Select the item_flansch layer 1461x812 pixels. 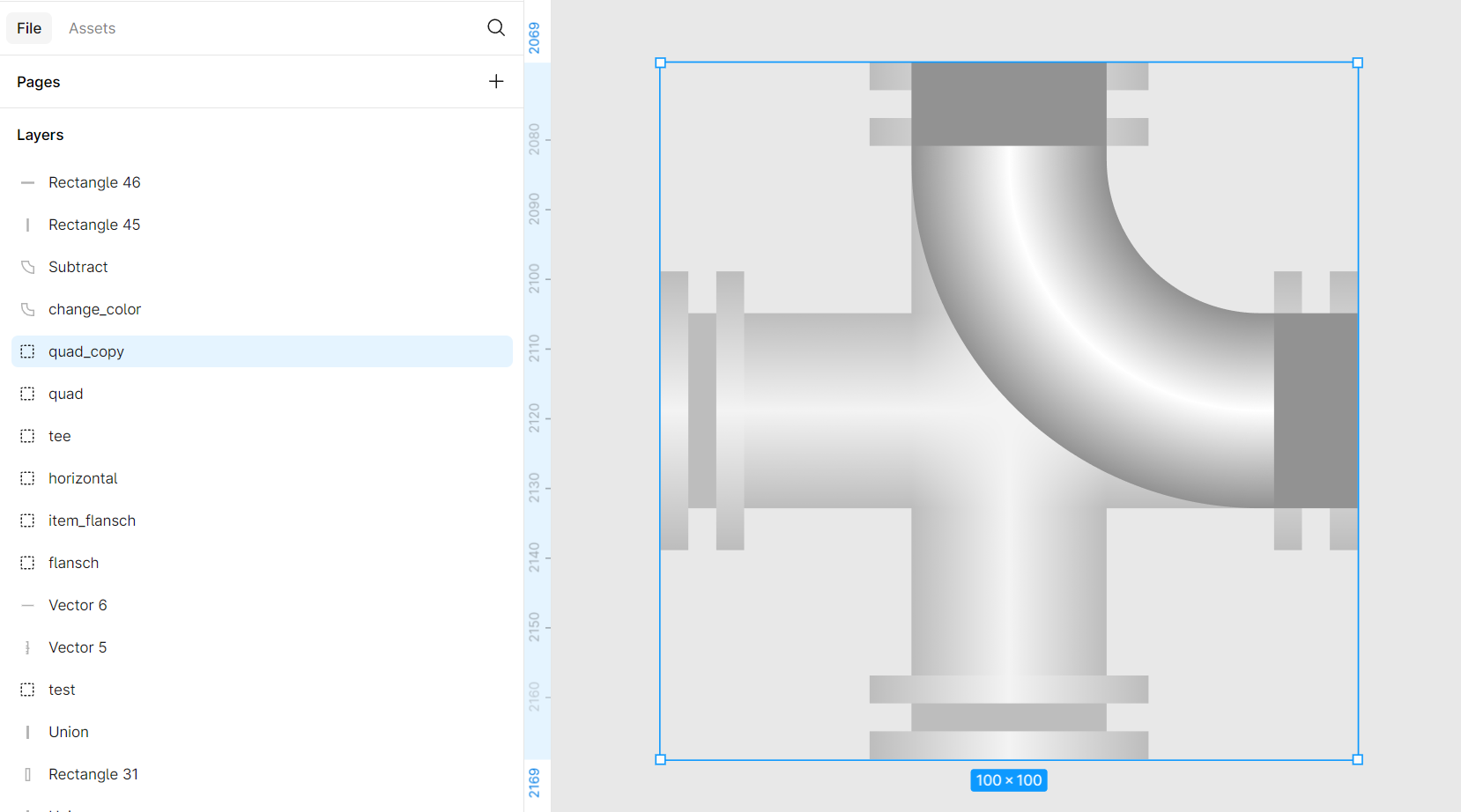(92, 520)
